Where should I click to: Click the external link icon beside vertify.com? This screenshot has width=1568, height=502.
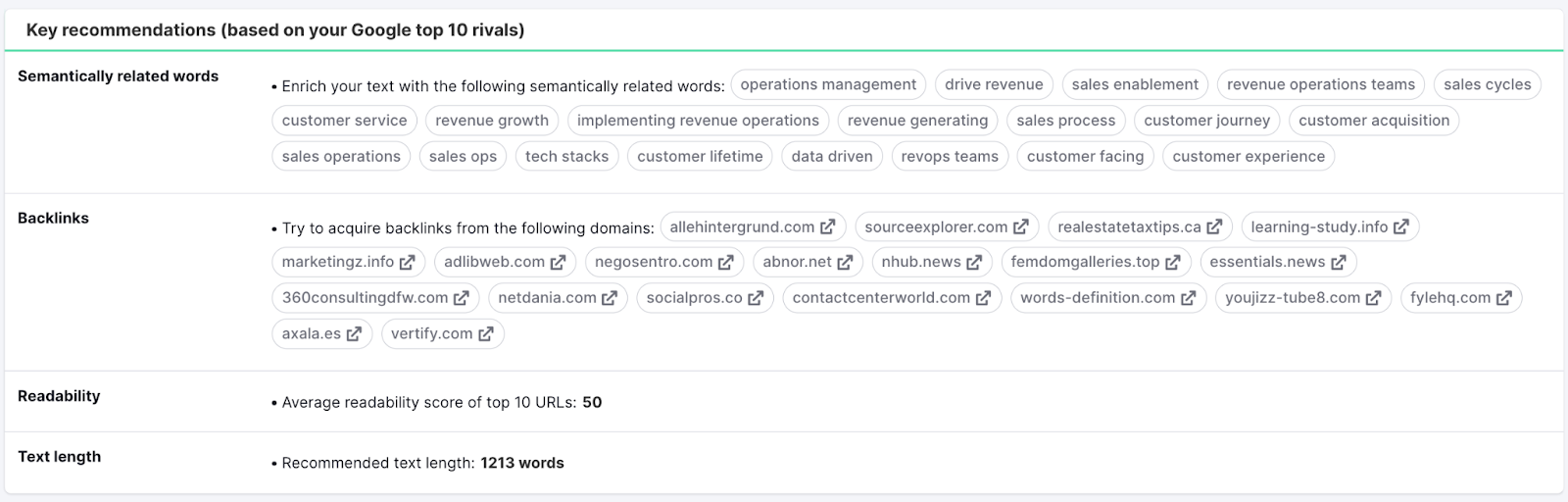(x=486, y=334)
